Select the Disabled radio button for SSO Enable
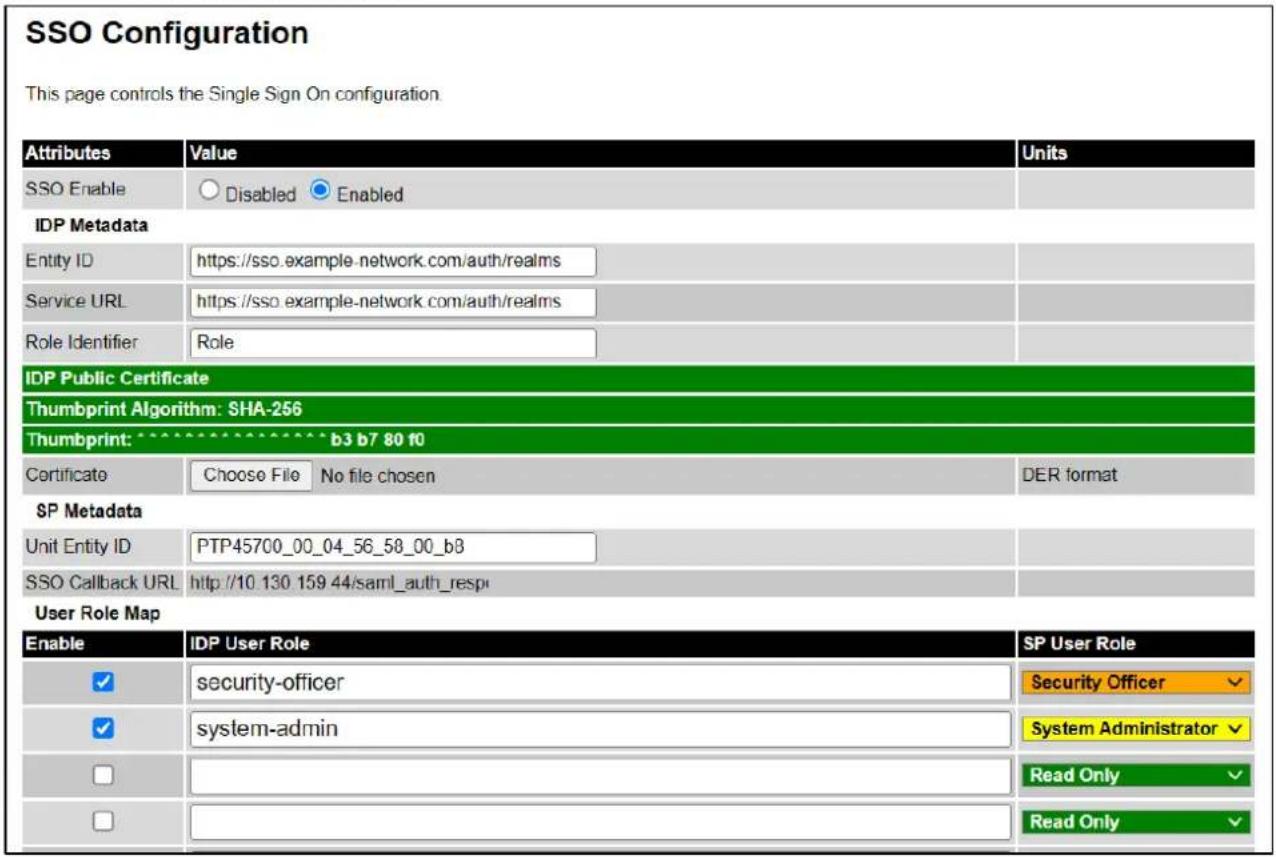Viewport: 1276px width, 857px height. 210,192
